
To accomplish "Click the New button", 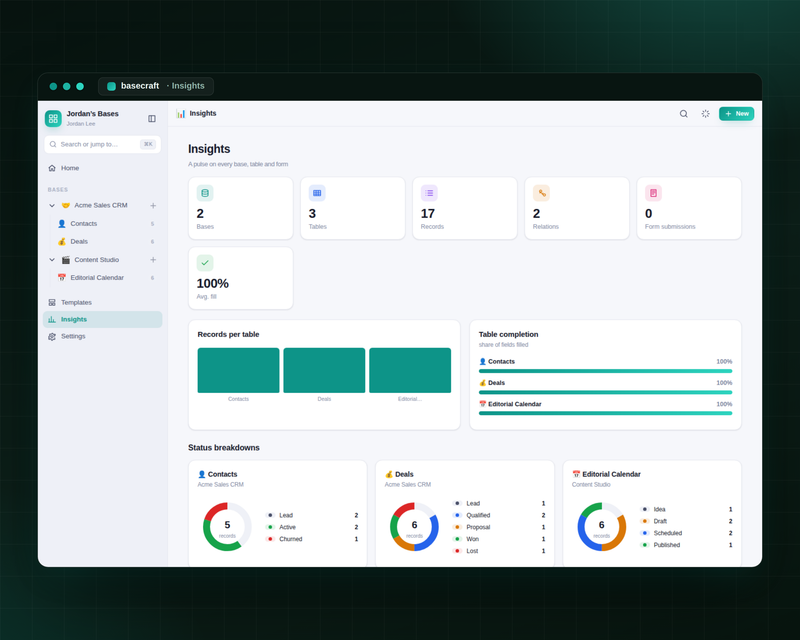I will pyautogui.click(x=736, y=114).
